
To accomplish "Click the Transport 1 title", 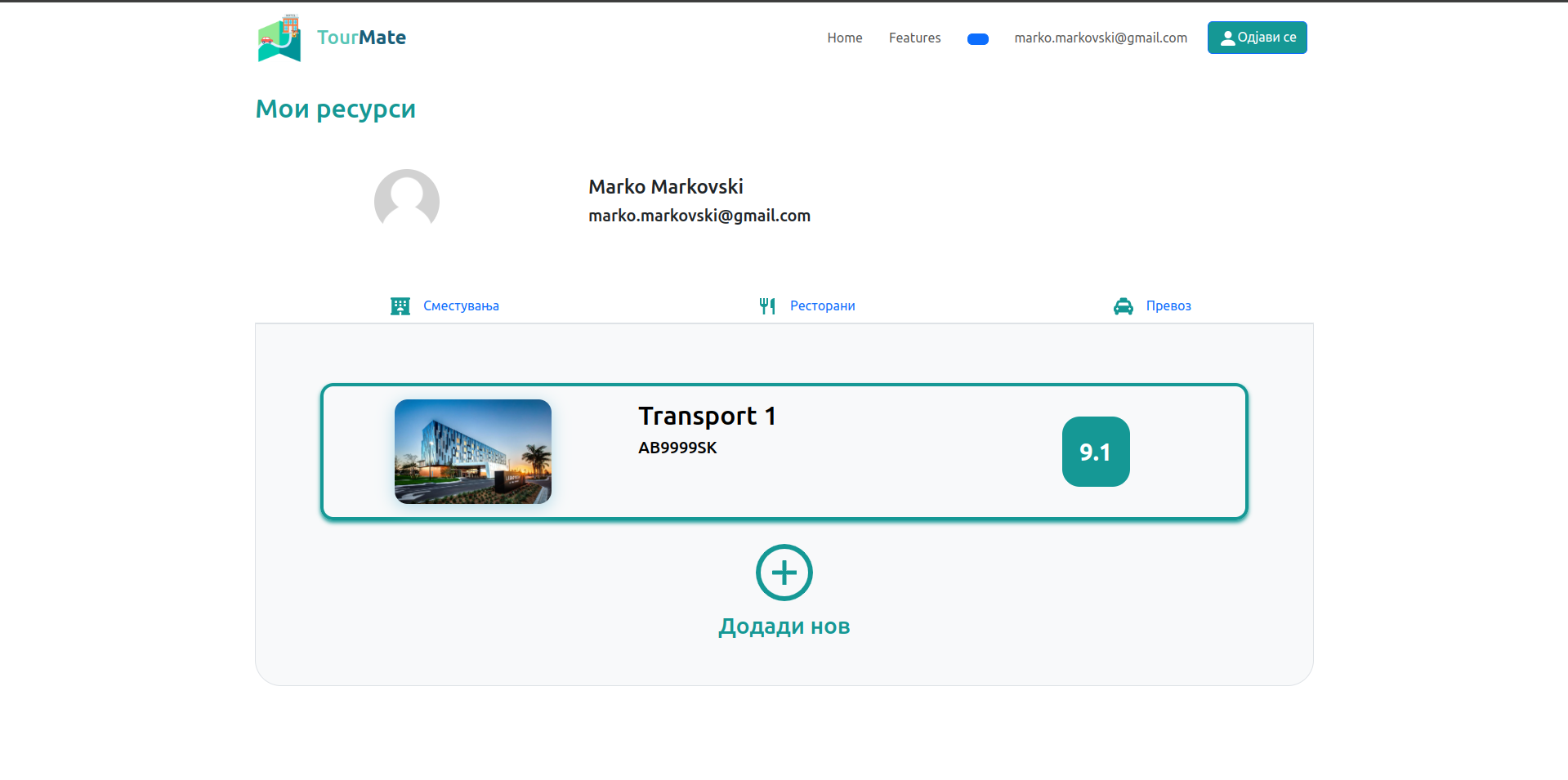I will point(706,417).
